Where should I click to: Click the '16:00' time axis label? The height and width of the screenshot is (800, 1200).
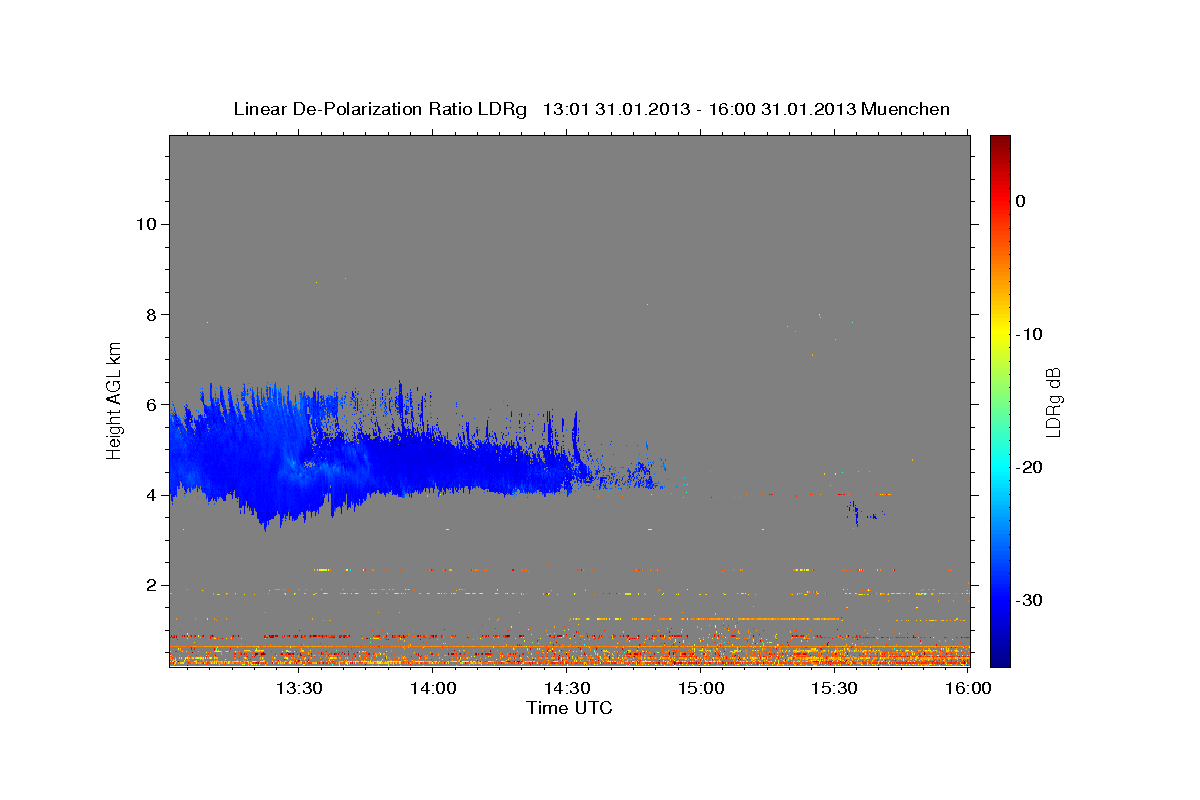coord(968,688)
